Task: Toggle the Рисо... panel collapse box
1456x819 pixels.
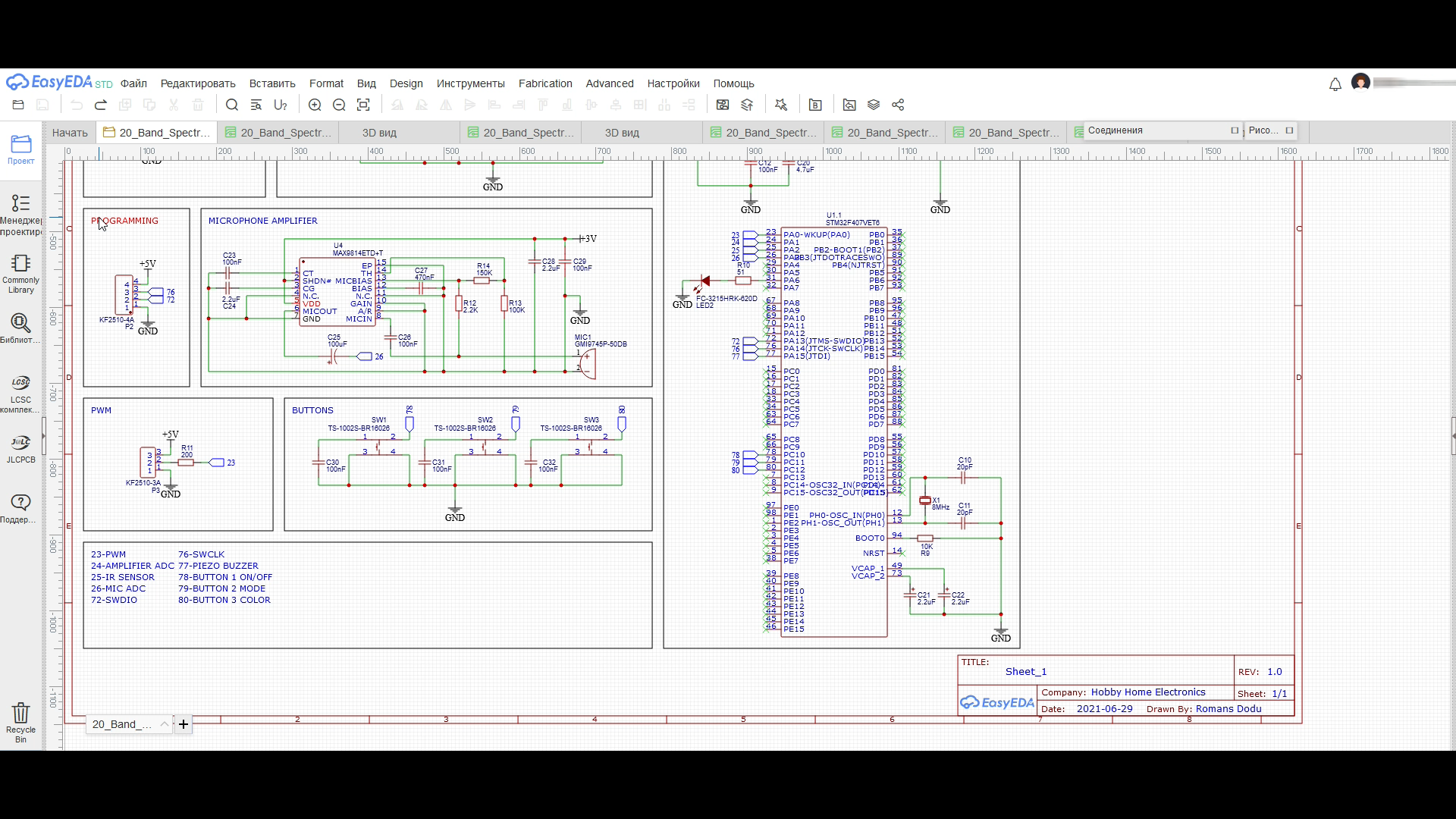Action: point(1288,130)
